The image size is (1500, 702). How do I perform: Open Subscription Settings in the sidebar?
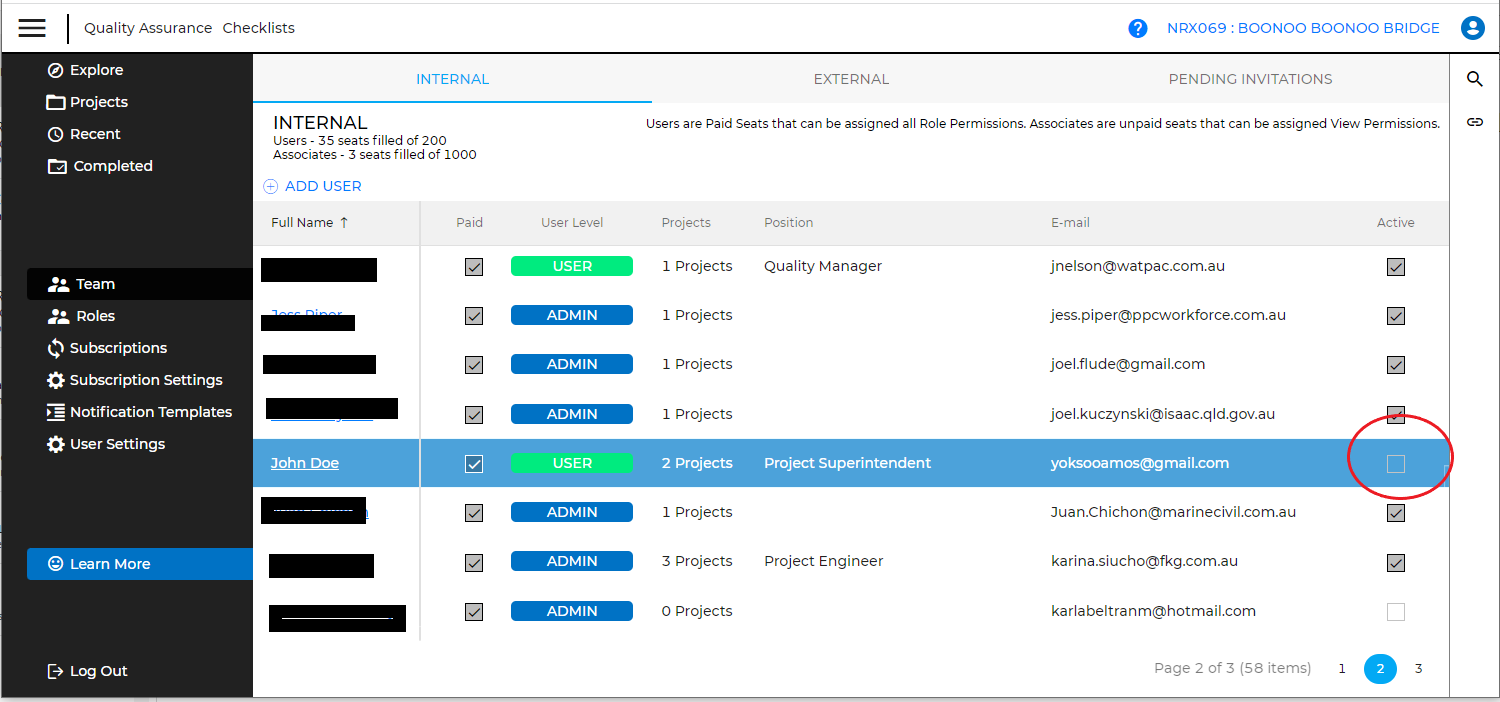135,380
